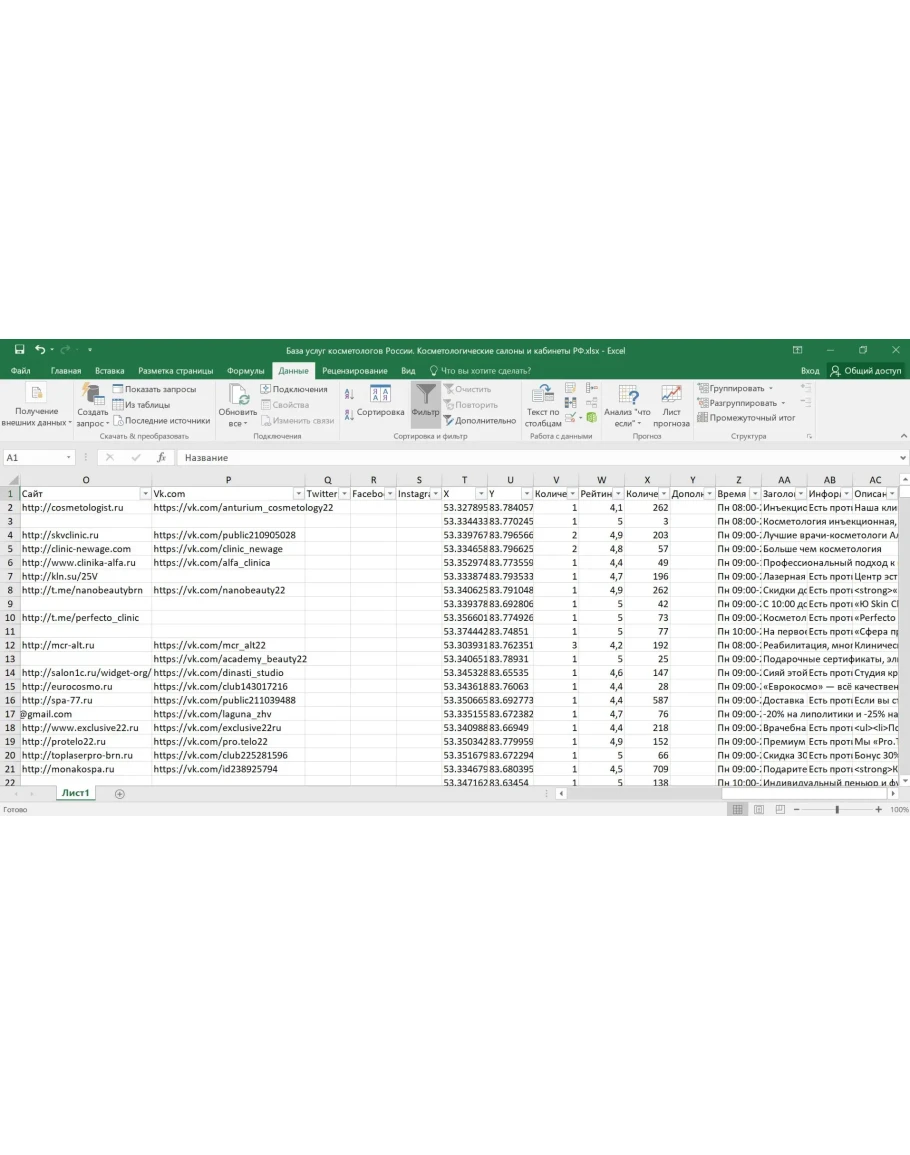
Task: Click Из таблицы button
Action: point(141,404)
